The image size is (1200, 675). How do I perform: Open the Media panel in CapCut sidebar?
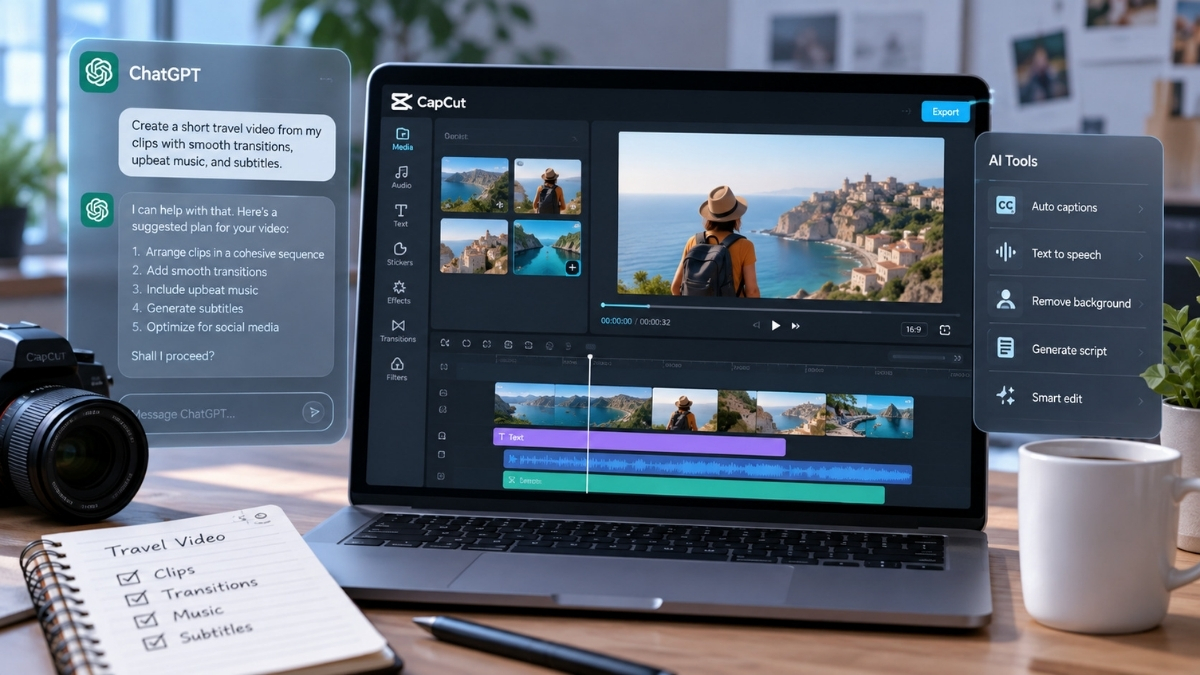(402, 139)
